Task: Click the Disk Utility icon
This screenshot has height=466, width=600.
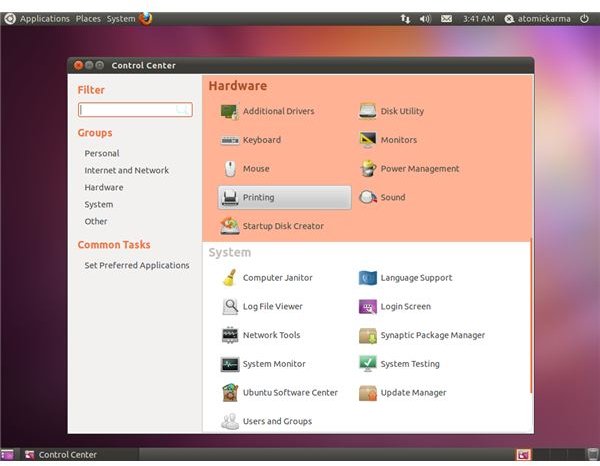Action: 368,111
